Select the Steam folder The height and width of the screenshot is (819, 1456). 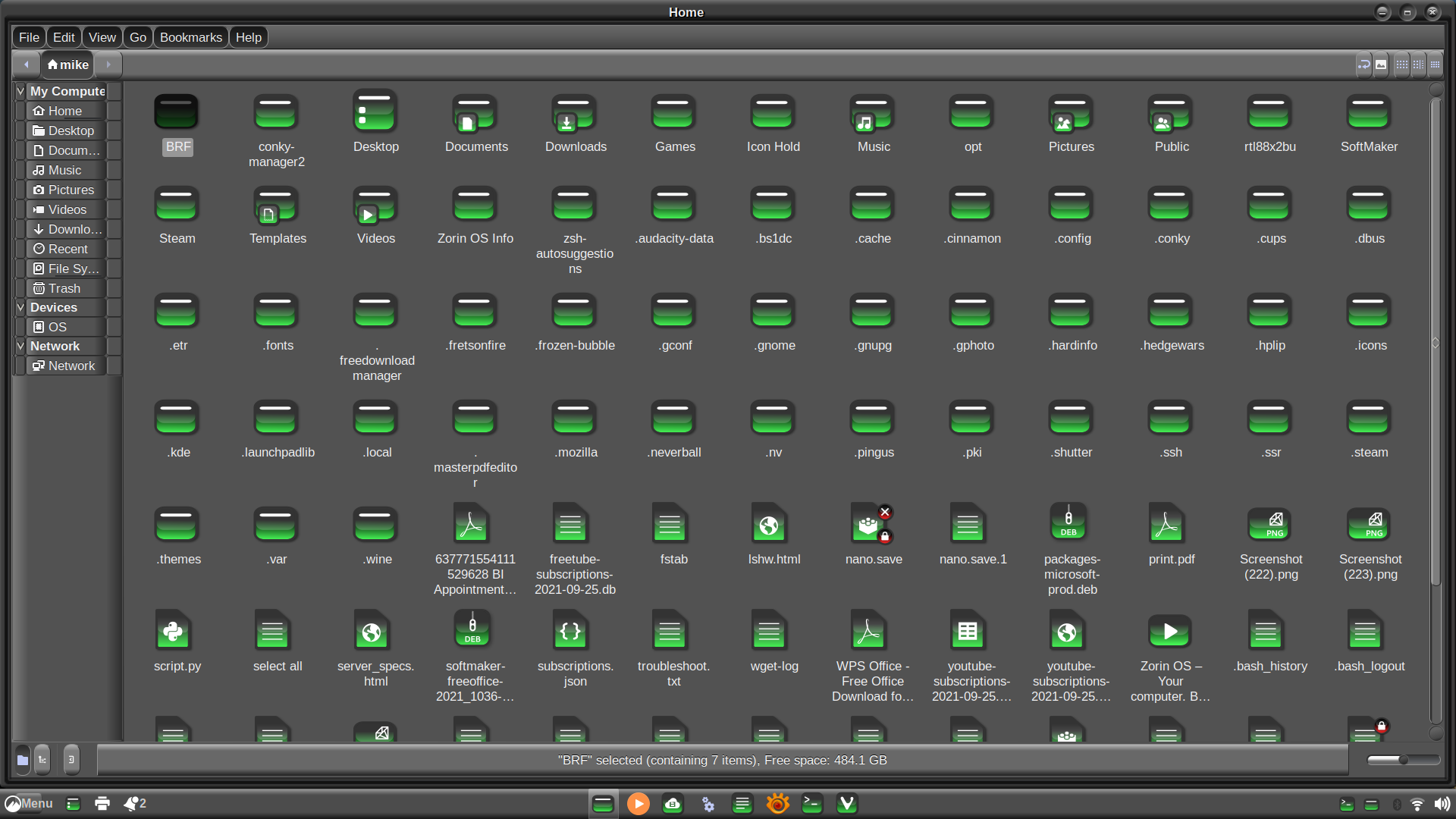(177, 204)
